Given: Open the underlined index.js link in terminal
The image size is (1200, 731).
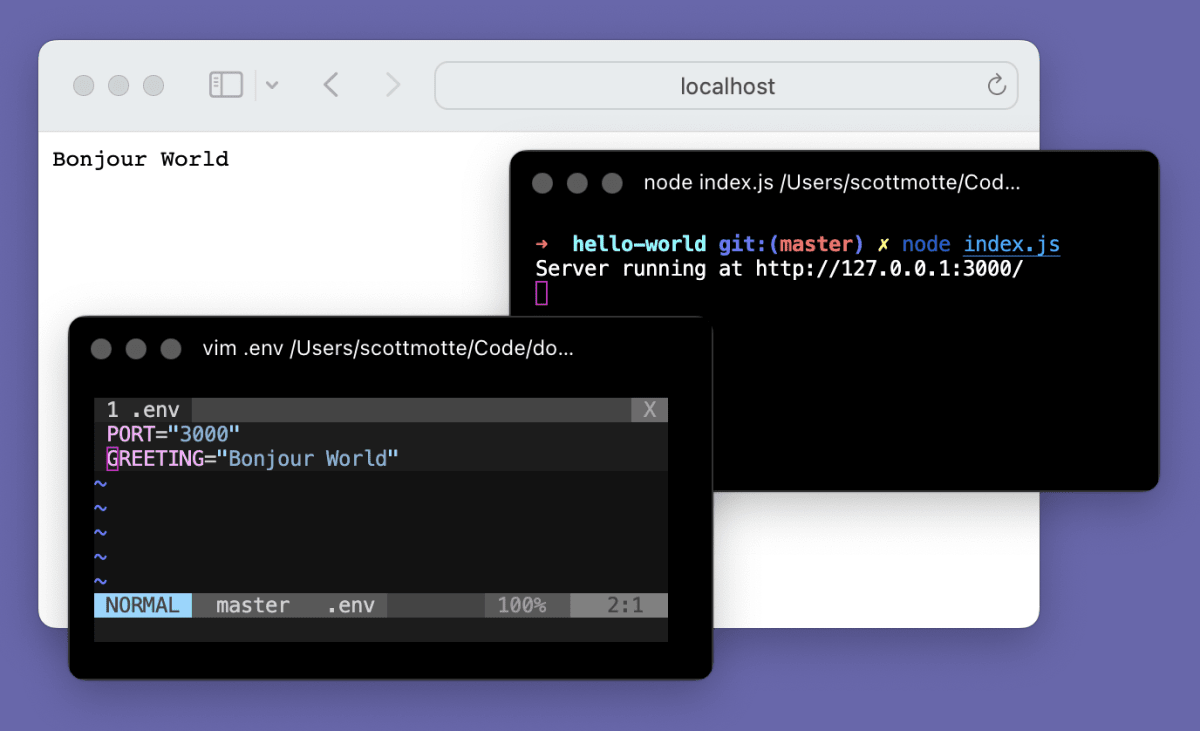Looking at the screenshot, I should [1011, 244].
